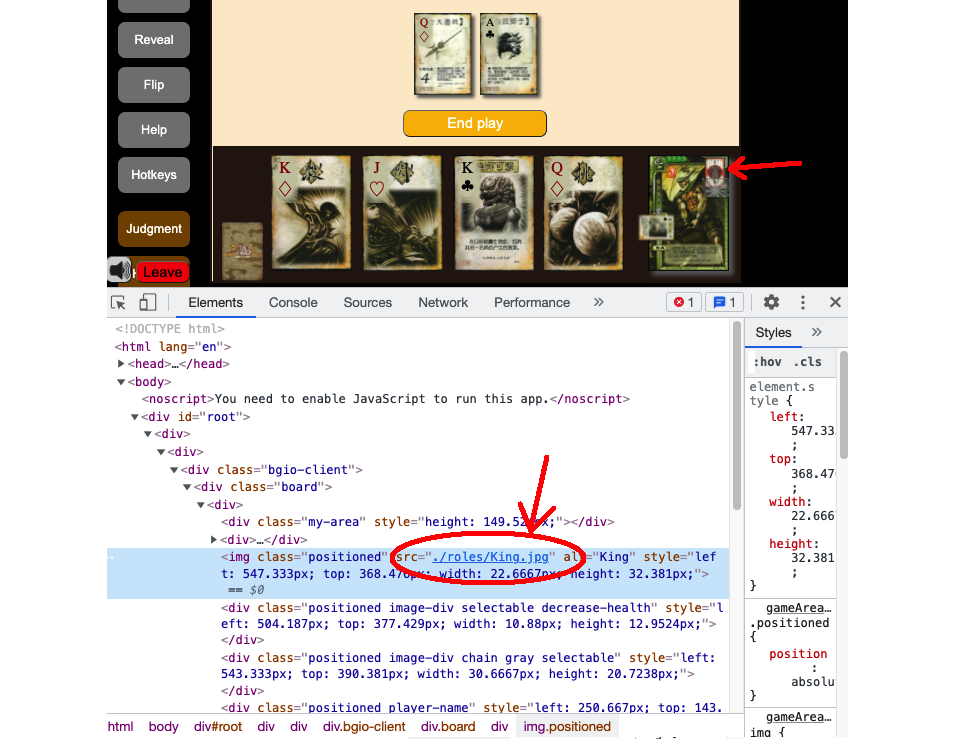
Task: Click the html breadcrumb
Action: click(x=120, y=727)
